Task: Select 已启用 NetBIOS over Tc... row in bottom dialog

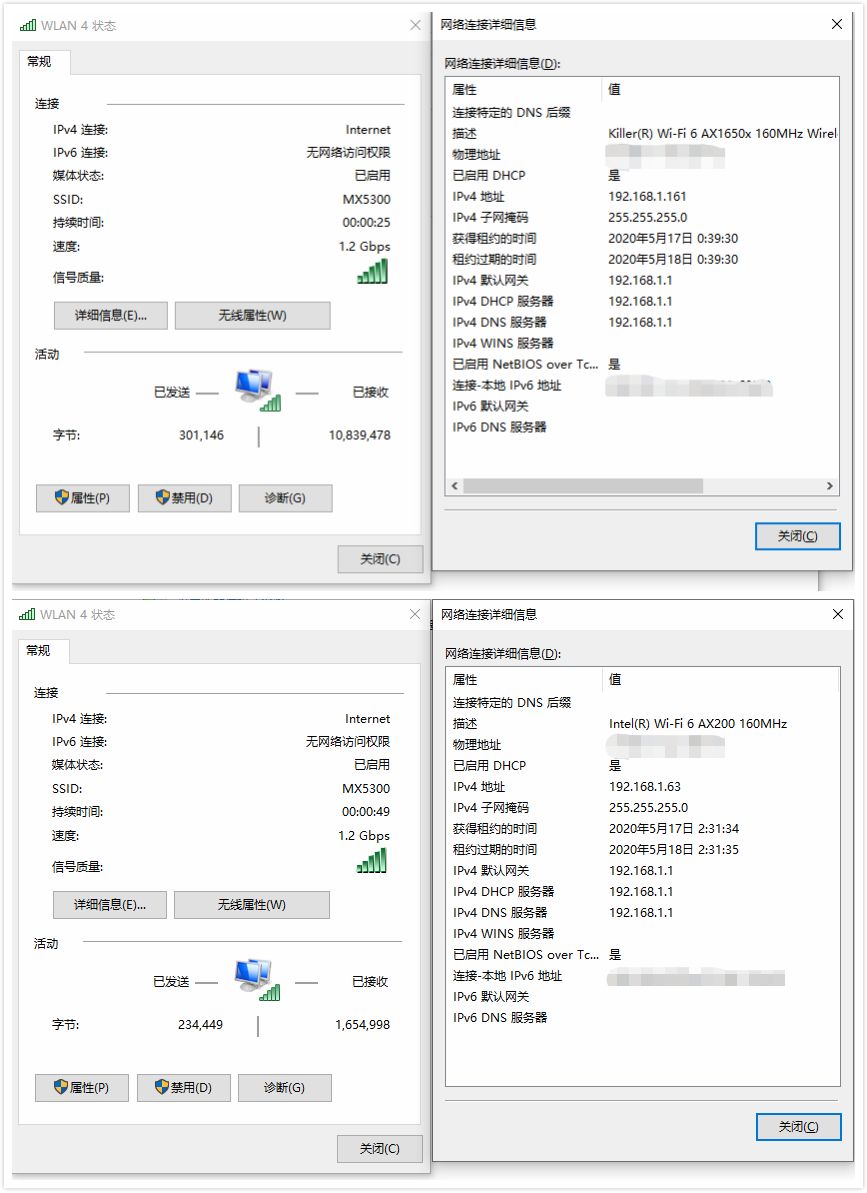Action: coord(643,955)
